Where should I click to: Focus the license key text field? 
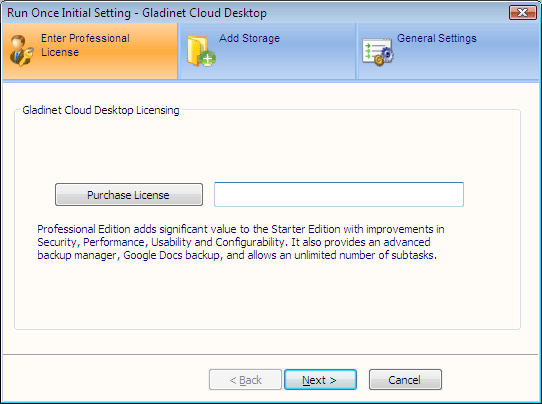(x=339, y=195)
